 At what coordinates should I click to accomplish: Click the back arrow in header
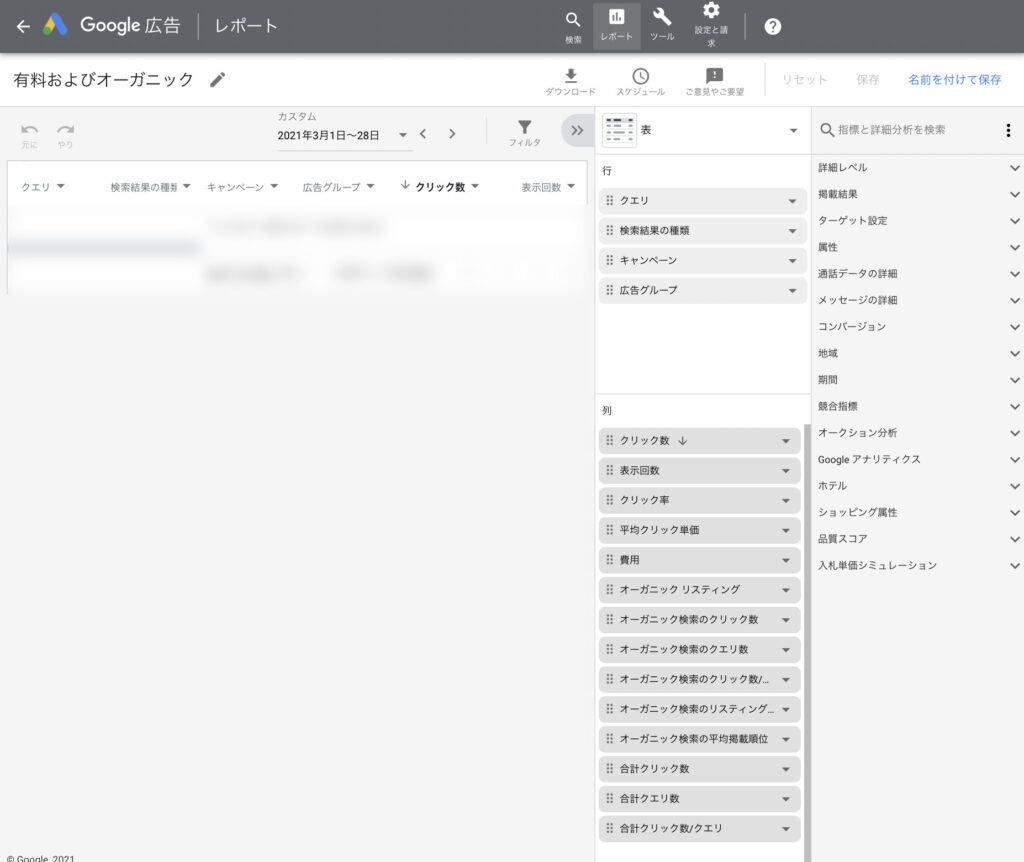[23, 26]
